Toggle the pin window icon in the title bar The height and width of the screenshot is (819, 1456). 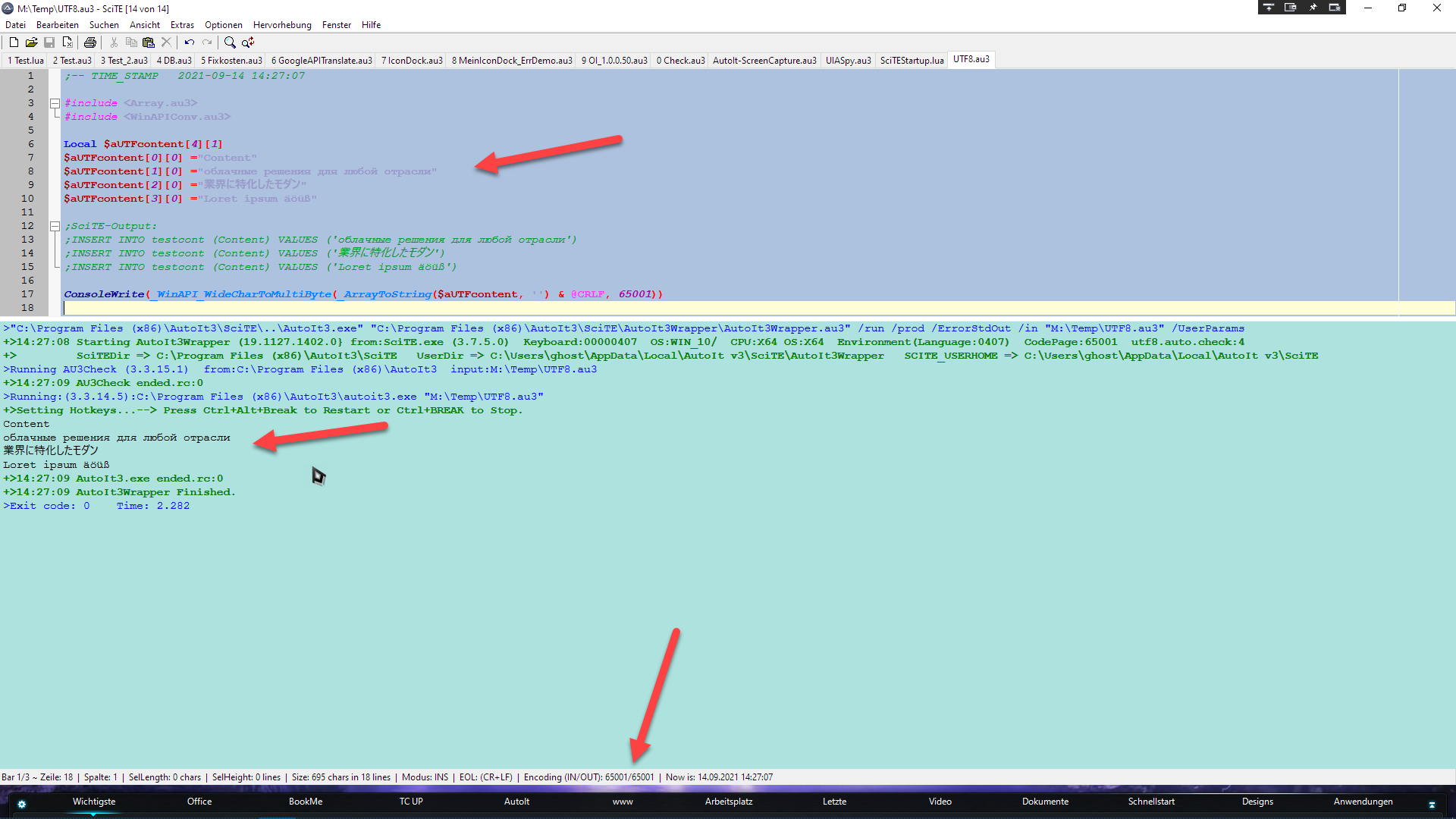[1313, 8]
